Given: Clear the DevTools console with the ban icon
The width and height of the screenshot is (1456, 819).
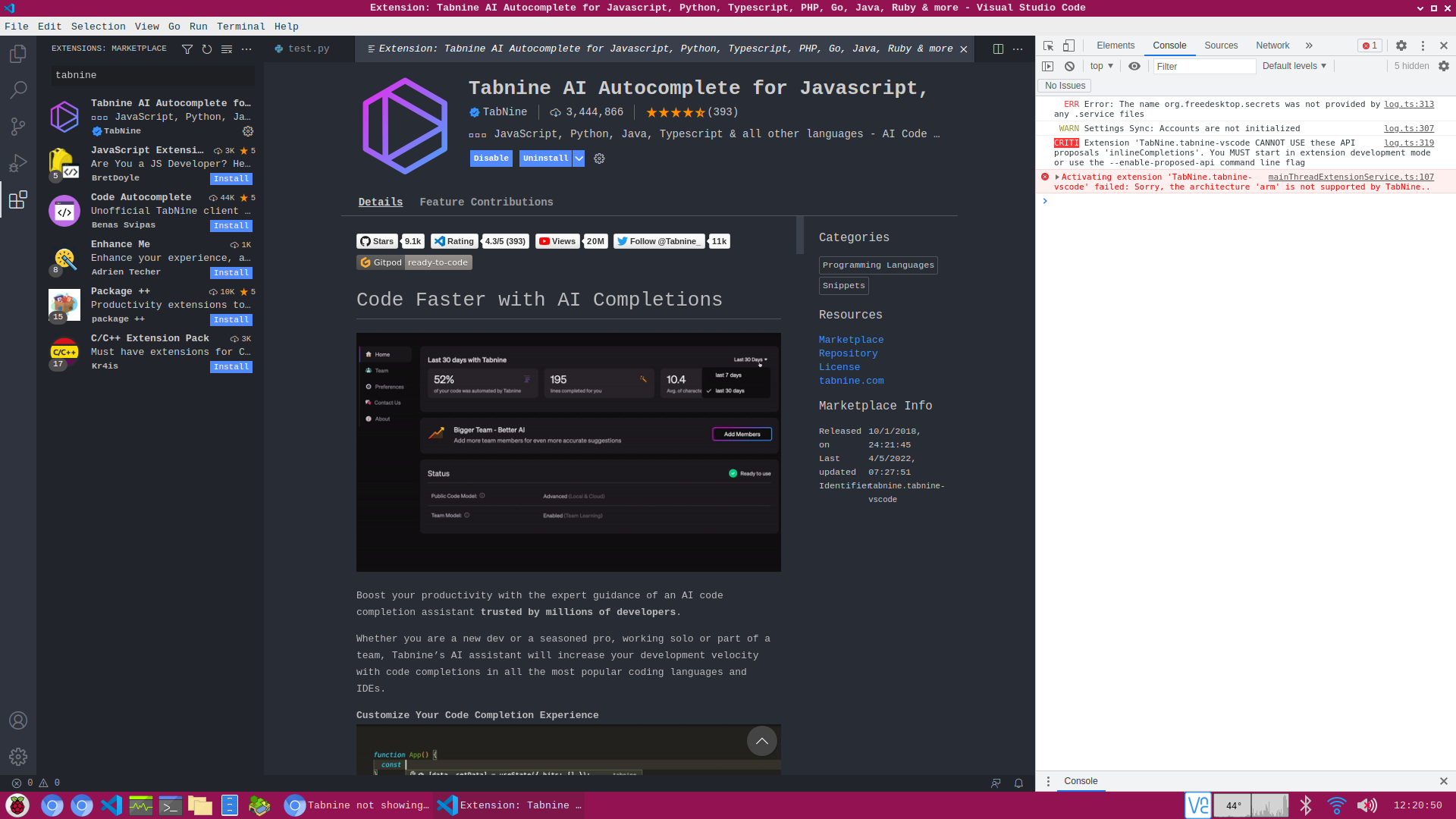Looking at the screenshot, I should tap(1069, 66).
